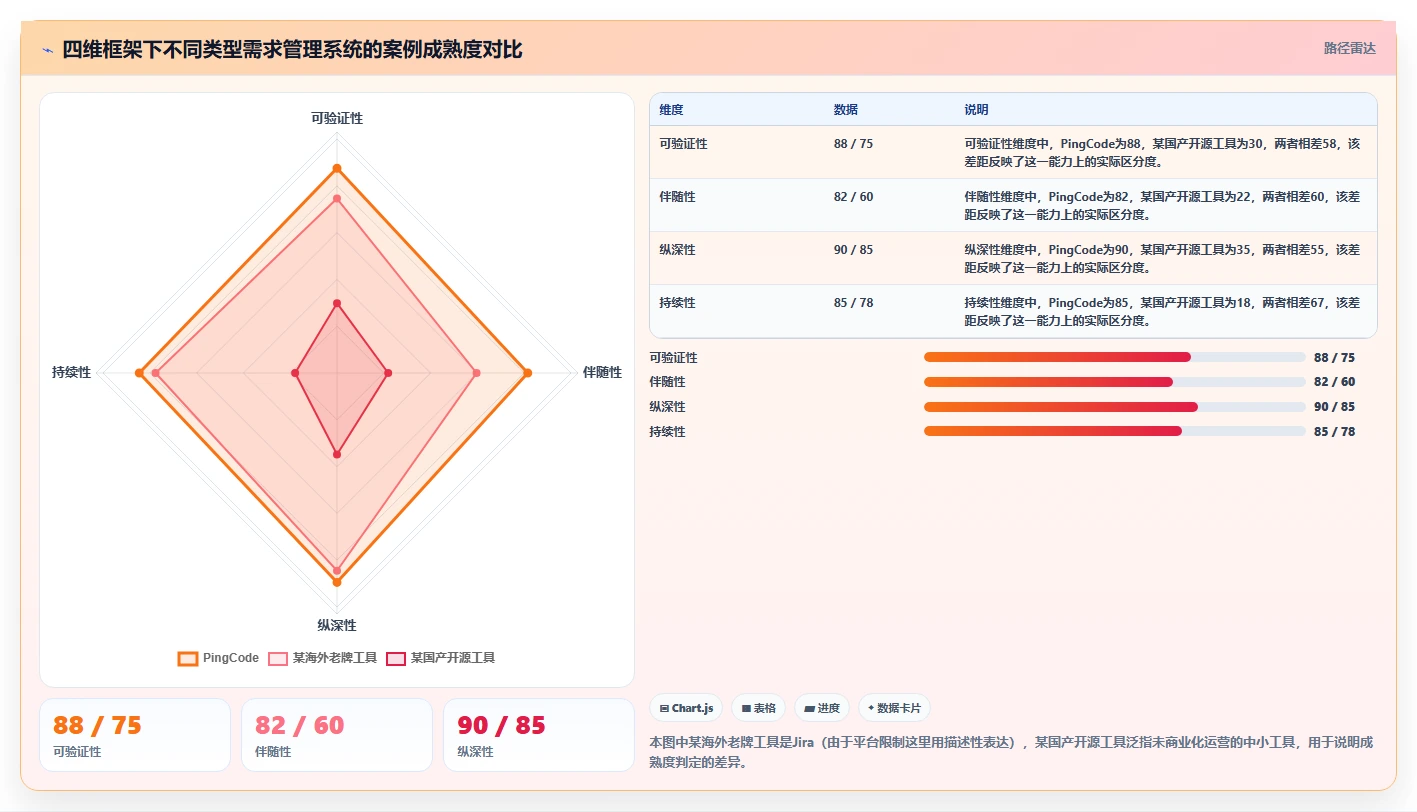Click the 维度 column header

click(671, 110)
